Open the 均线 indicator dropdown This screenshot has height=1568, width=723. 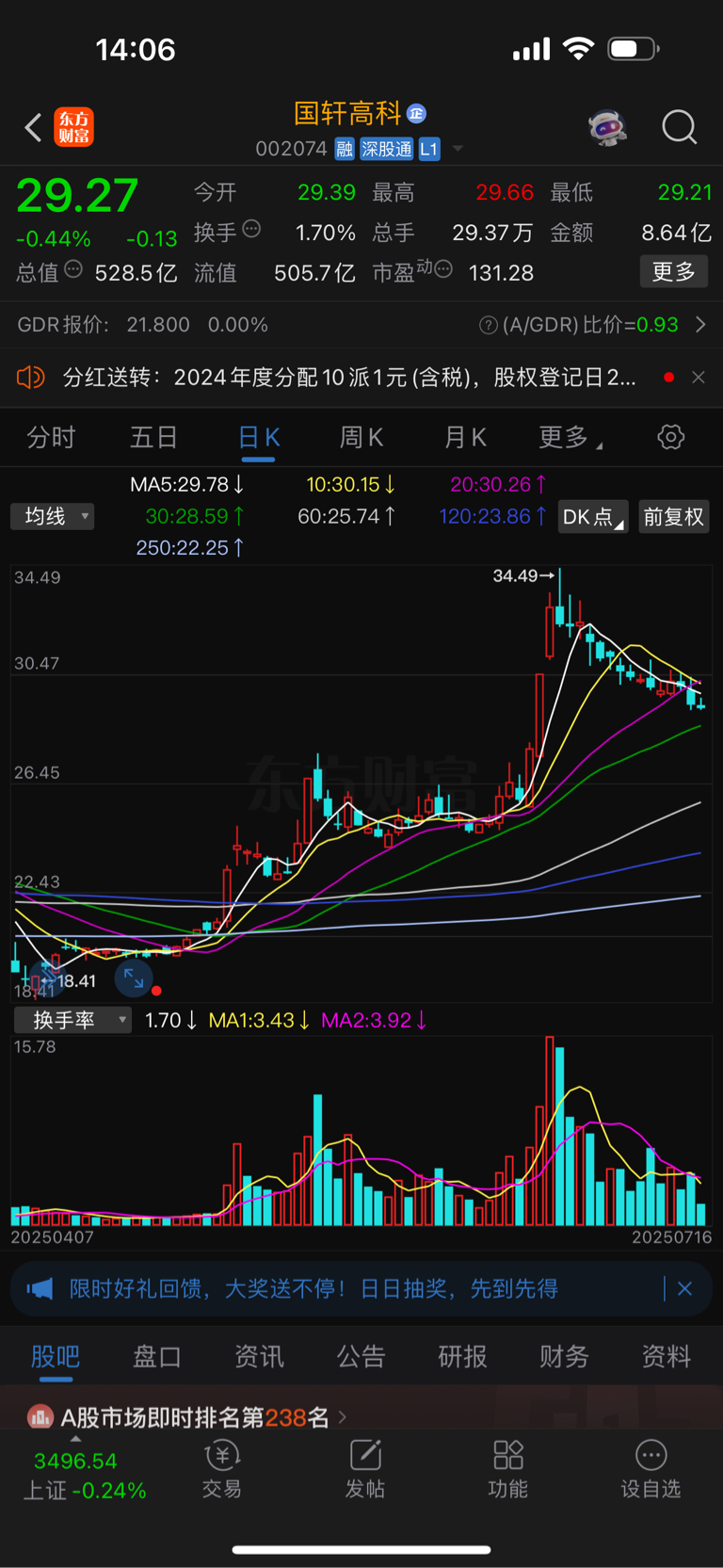coord(53,516)
